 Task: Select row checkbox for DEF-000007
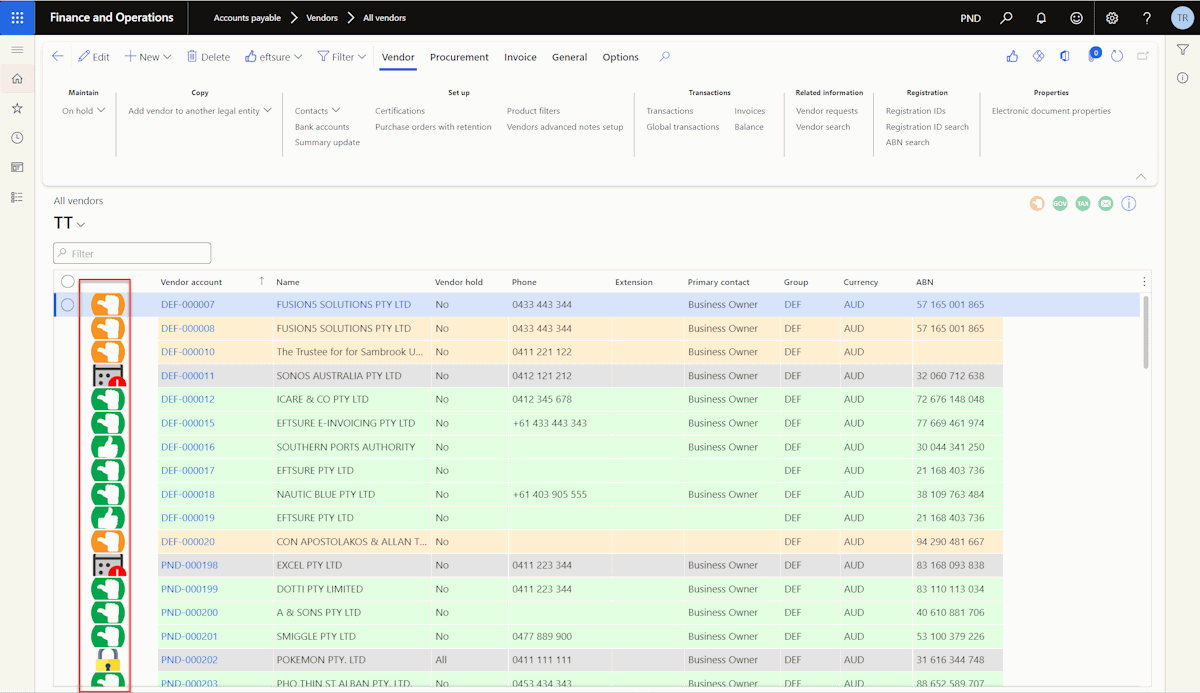[68, 305]
